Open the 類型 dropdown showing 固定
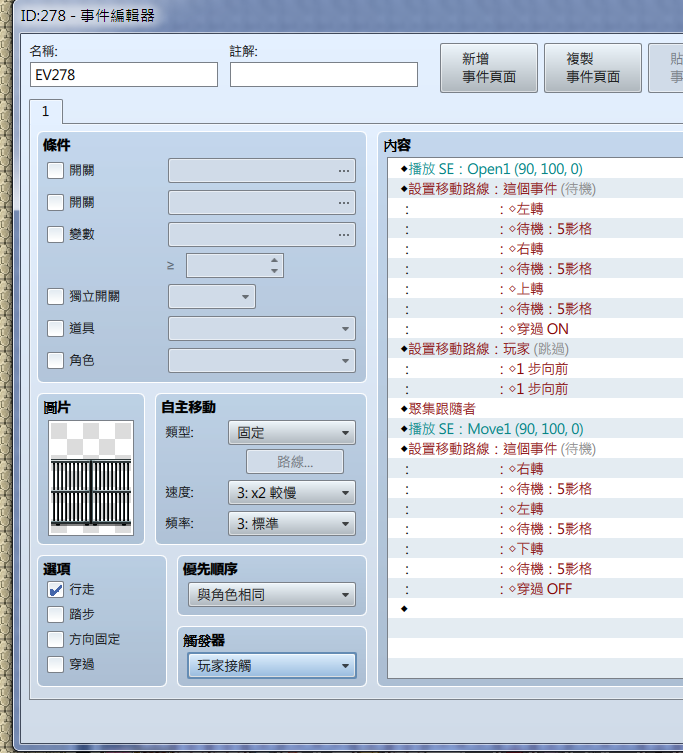 pos(292,433)
